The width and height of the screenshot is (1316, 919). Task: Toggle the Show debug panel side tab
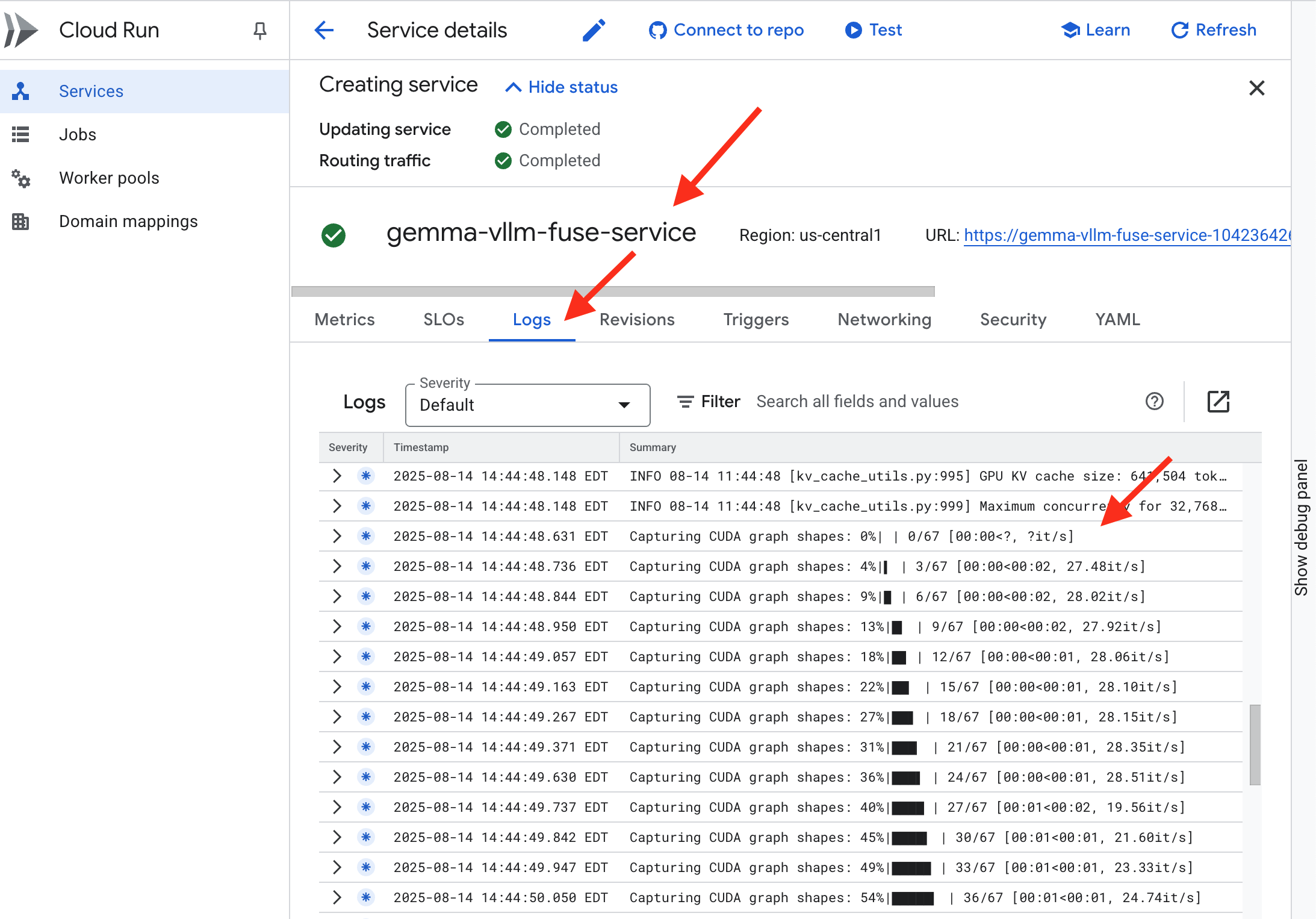tap(1302, 527)
